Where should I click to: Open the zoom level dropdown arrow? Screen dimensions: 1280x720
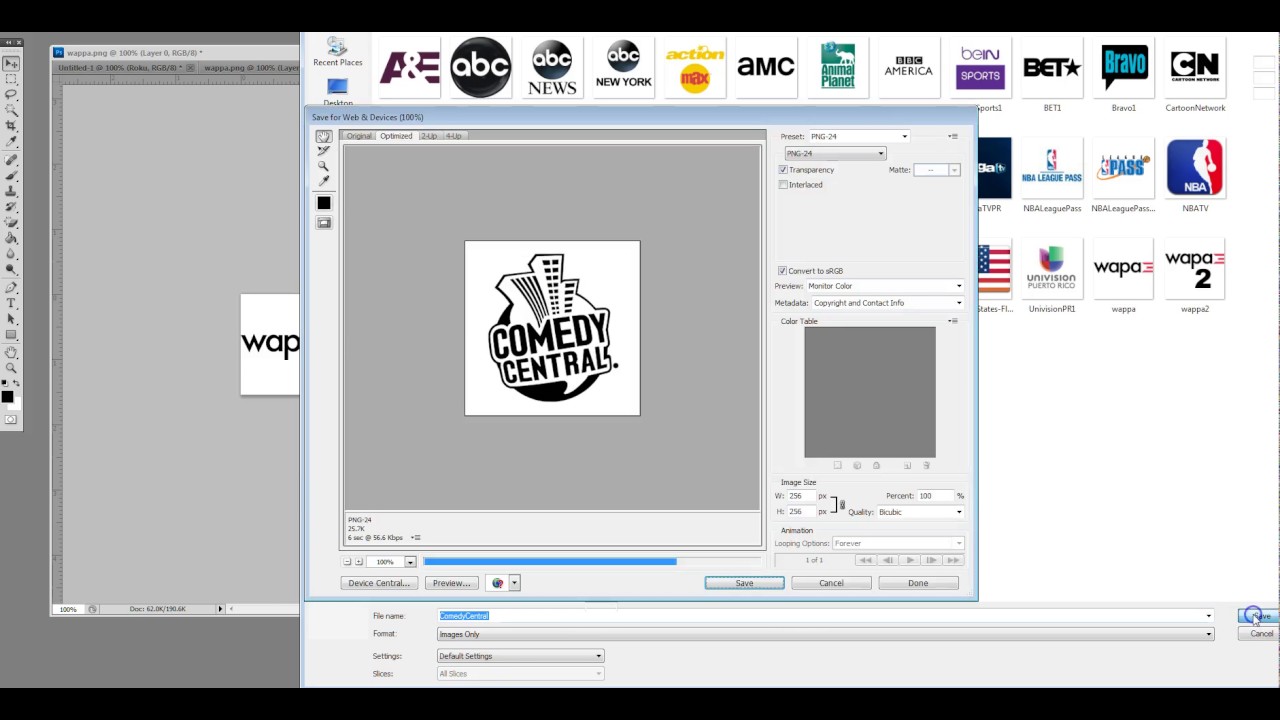pos(410,562)
